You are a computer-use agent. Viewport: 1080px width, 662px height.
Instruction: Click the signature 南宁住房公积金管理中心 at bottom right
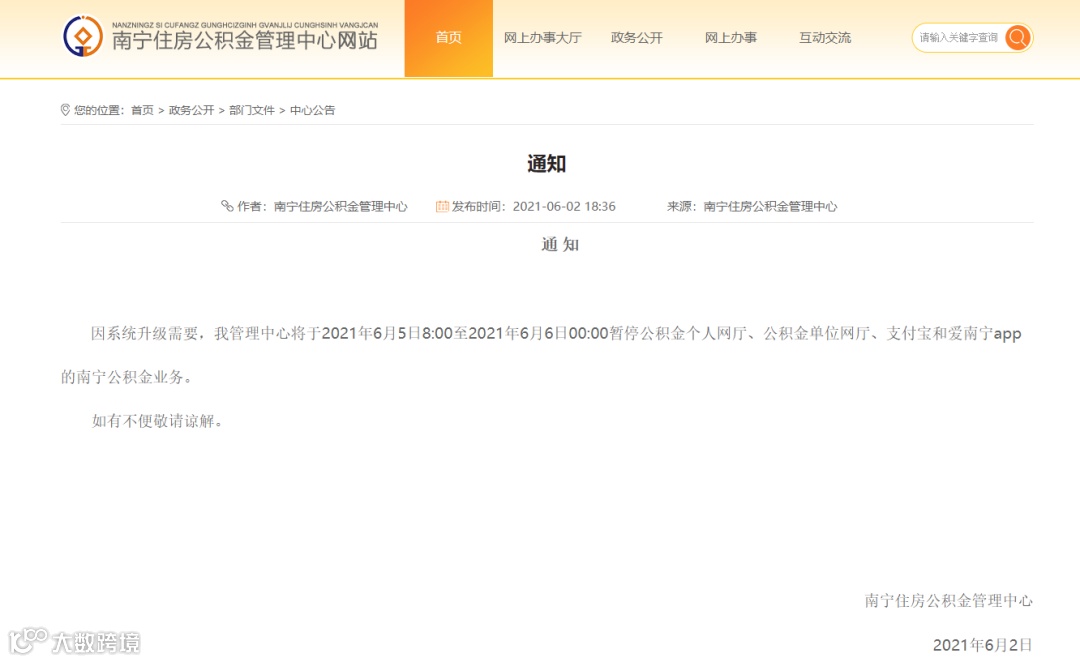[x=948, y=601]
